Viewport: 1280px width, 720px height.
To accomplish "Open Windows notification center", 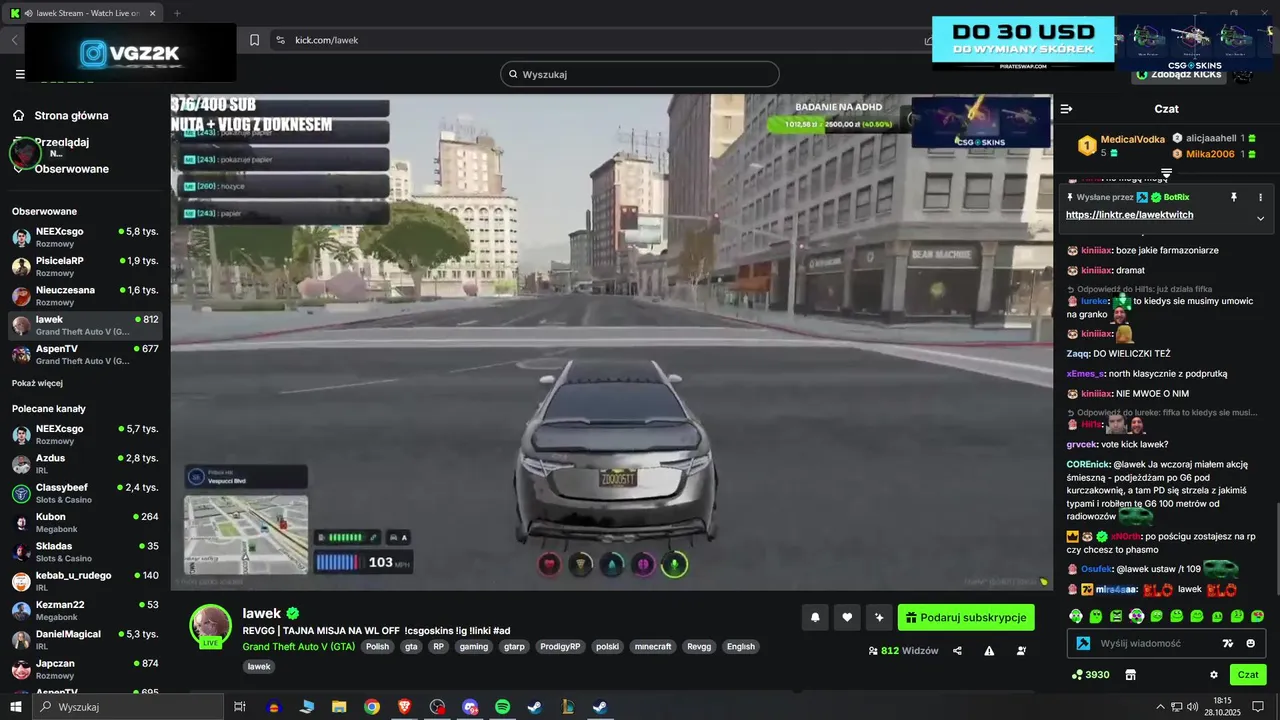I will tap(1258, 707).
